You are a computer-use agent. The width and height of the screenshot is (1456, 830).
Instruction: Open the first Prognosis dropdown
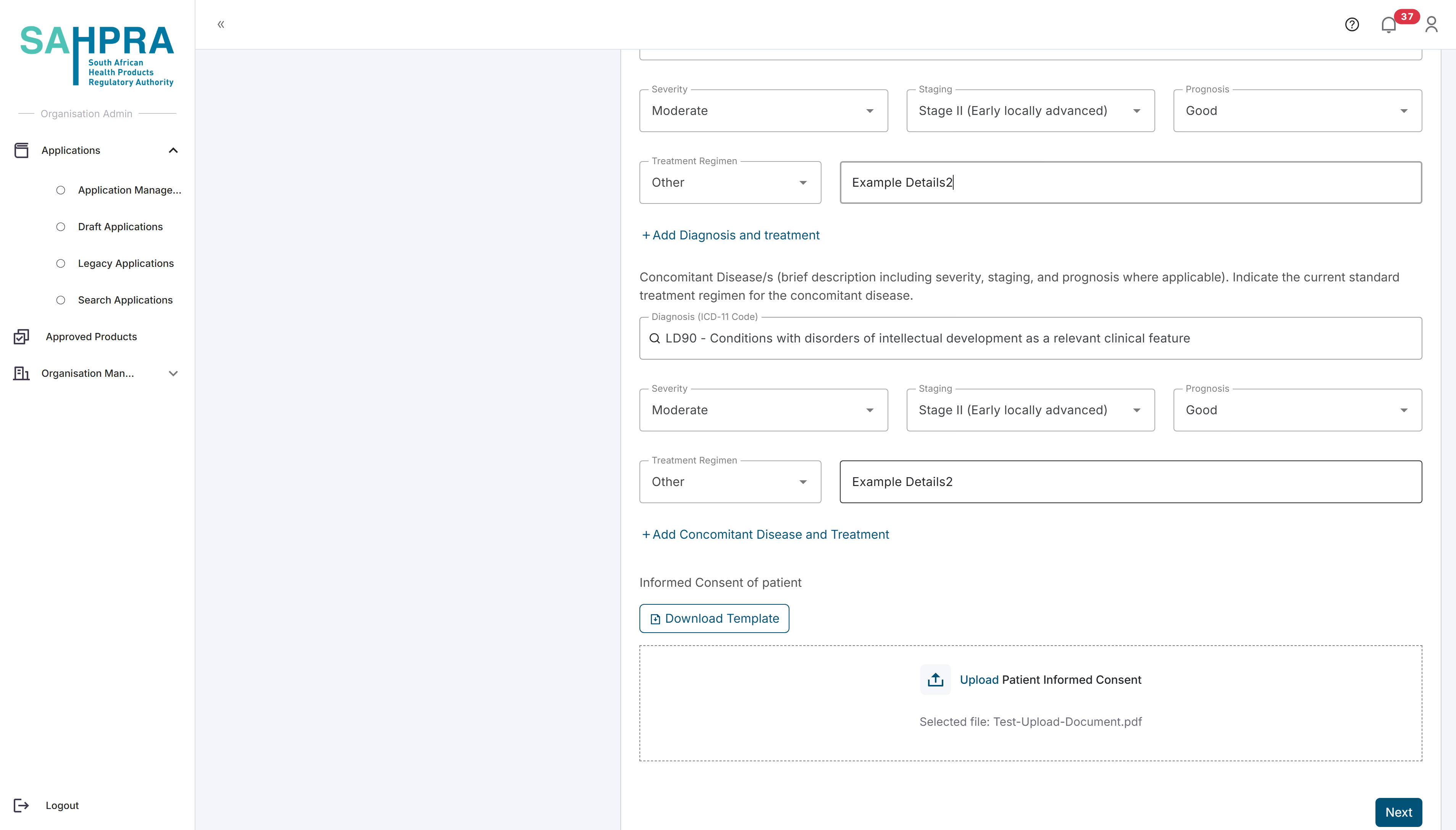click(1298, 111)
